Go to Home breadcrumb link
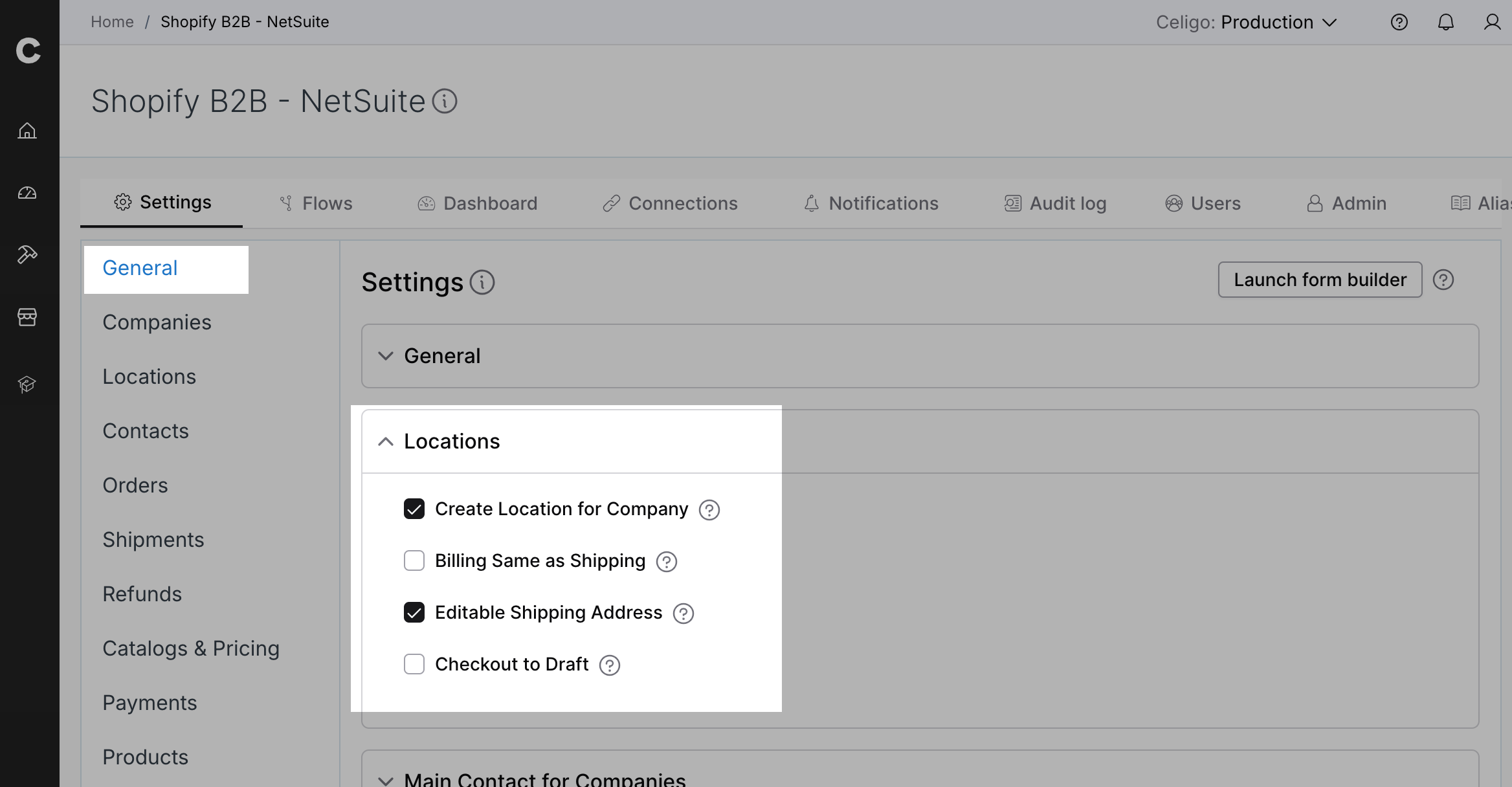1512x787 pixels. pyautogui.click(x=112, y=22)
